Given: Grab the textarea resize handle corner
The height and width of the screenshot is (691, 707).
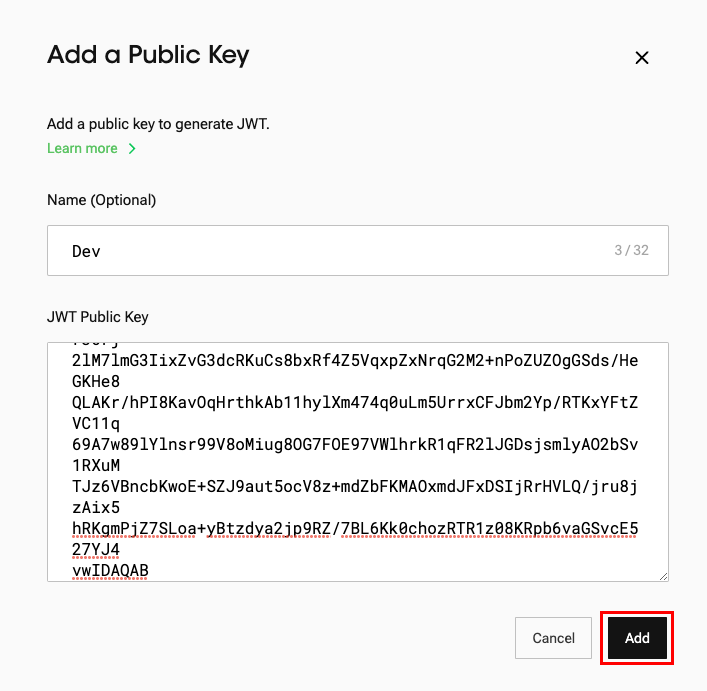Looking at the screenshot, I should [663, 575].
